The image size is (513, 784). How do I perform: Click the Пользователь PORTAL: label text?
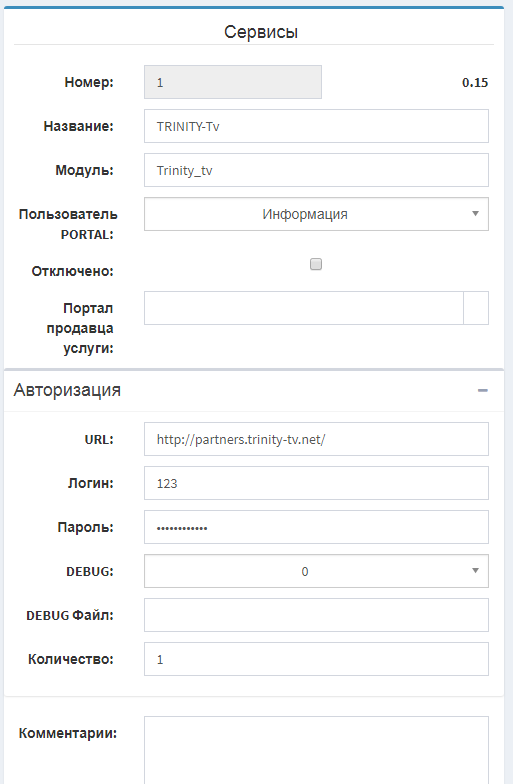point(68,224)
